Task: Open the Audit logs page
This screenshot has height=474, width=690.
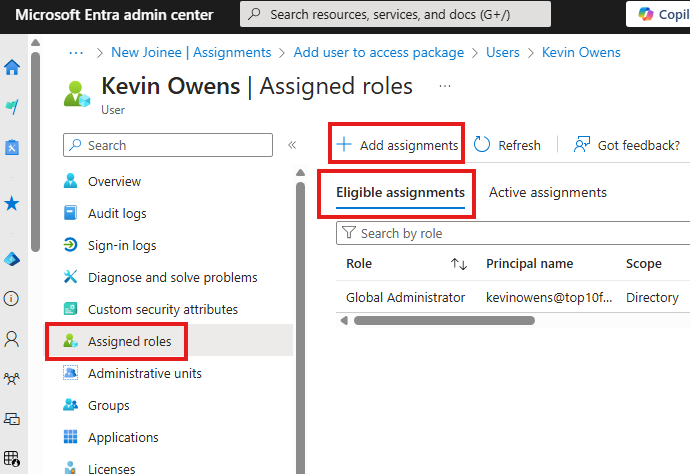Action: (x=116, y=213)
